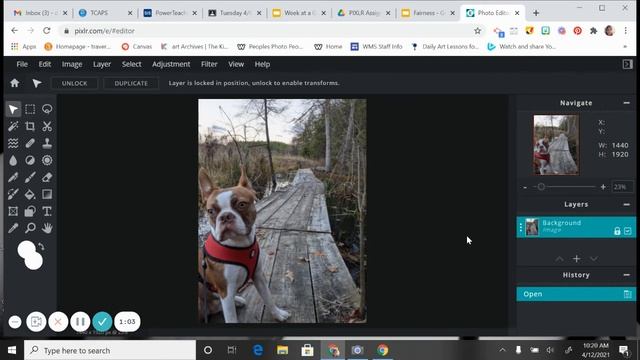
Task: Pause the screen recording
Action: (80, 322)
